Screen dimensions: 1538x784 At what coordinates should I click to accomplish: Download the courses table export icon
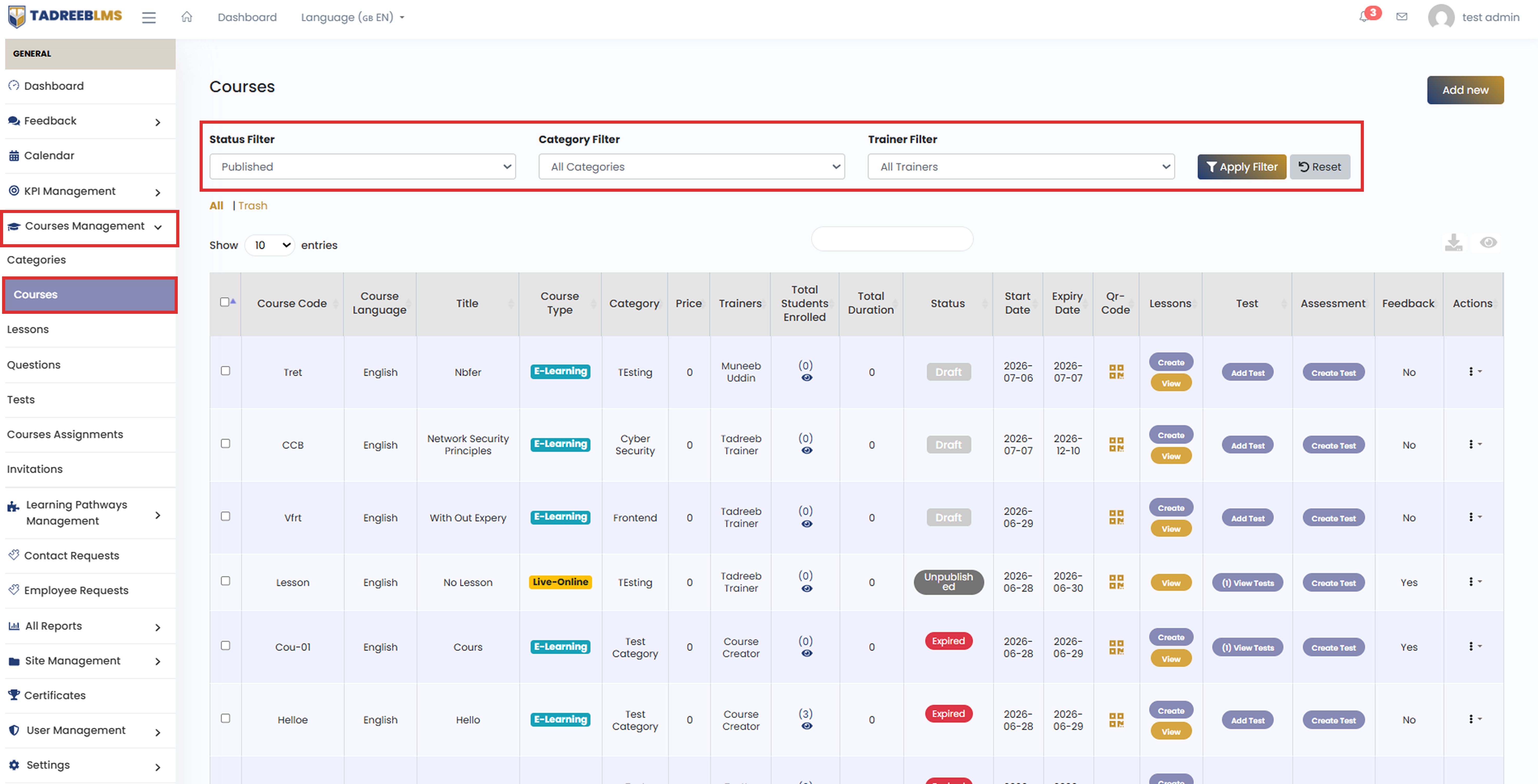pos(1453,242)
